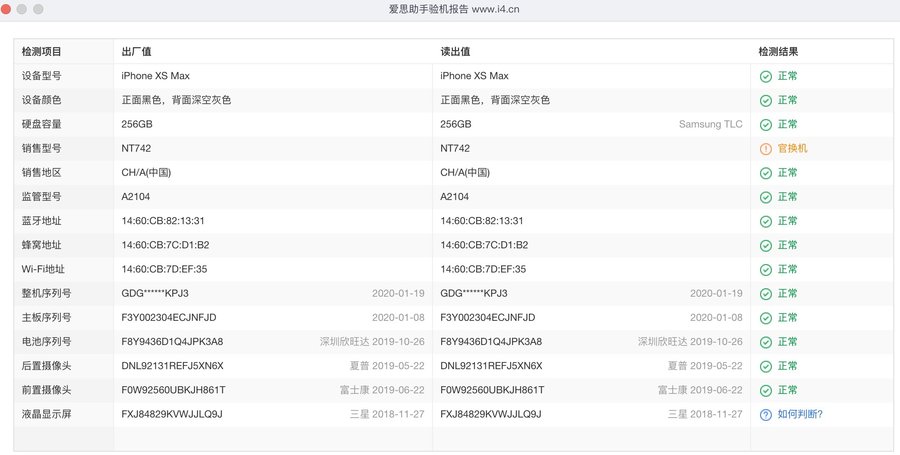This screenshot has width=900, height=455.
Task: Click the green check icon in 硬盘容量 row
Action: (x=766, y=125)
